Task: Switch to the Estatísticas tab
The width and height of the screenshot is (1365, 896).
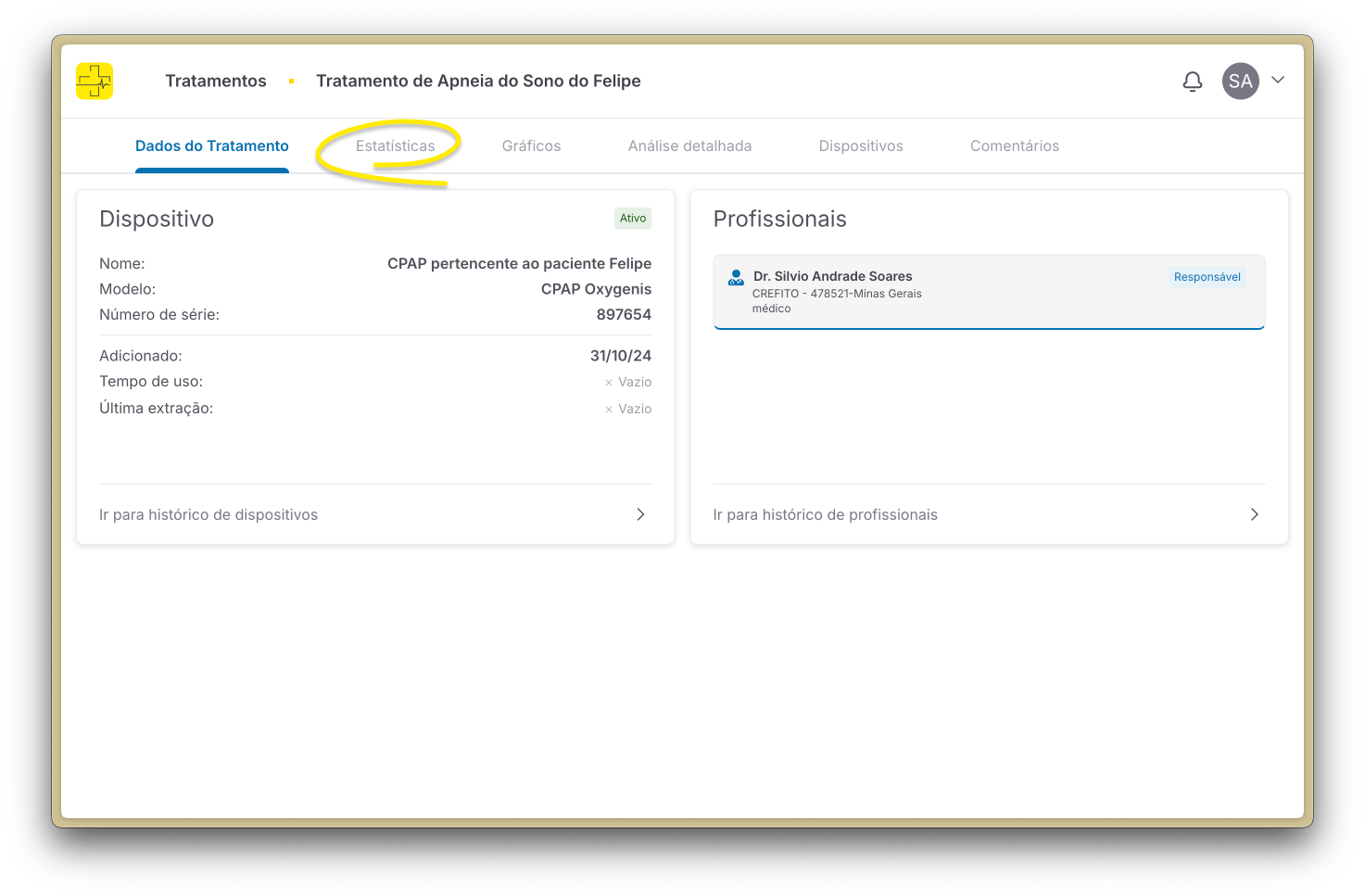Action: click(x=395, y=146)
